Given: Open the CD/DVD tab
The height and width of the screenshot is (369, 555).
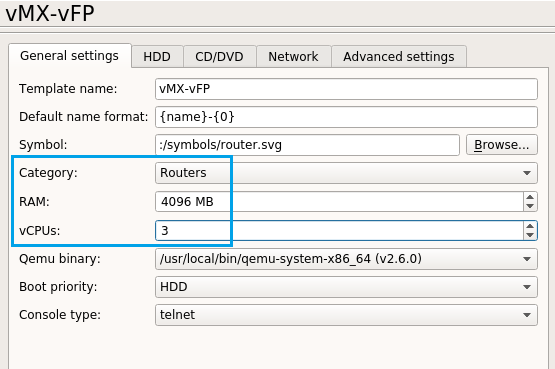Looking at the screenshot, I should point(219,57).
